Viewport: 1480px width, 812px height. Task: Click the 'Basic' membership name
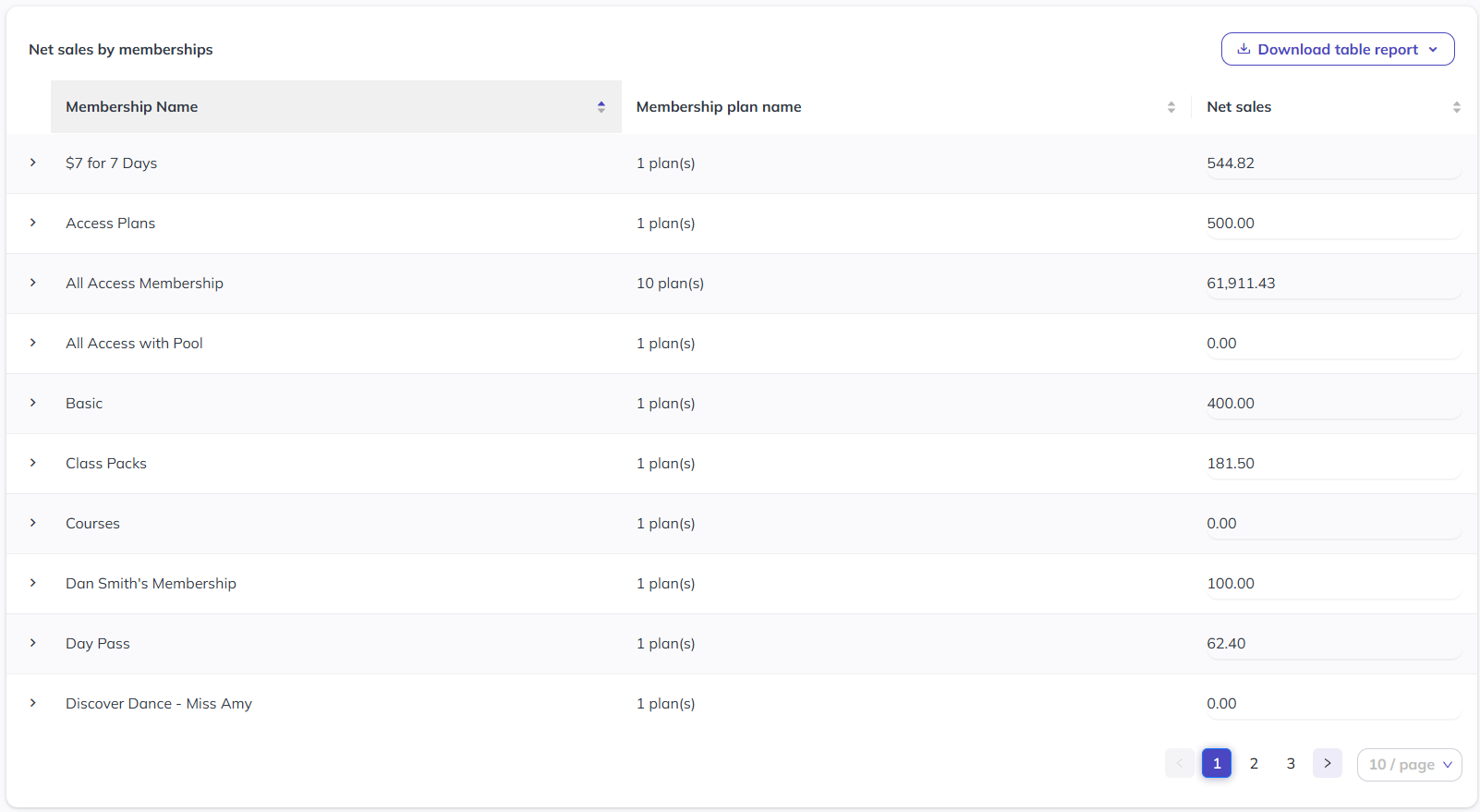(x=84, y=403)
